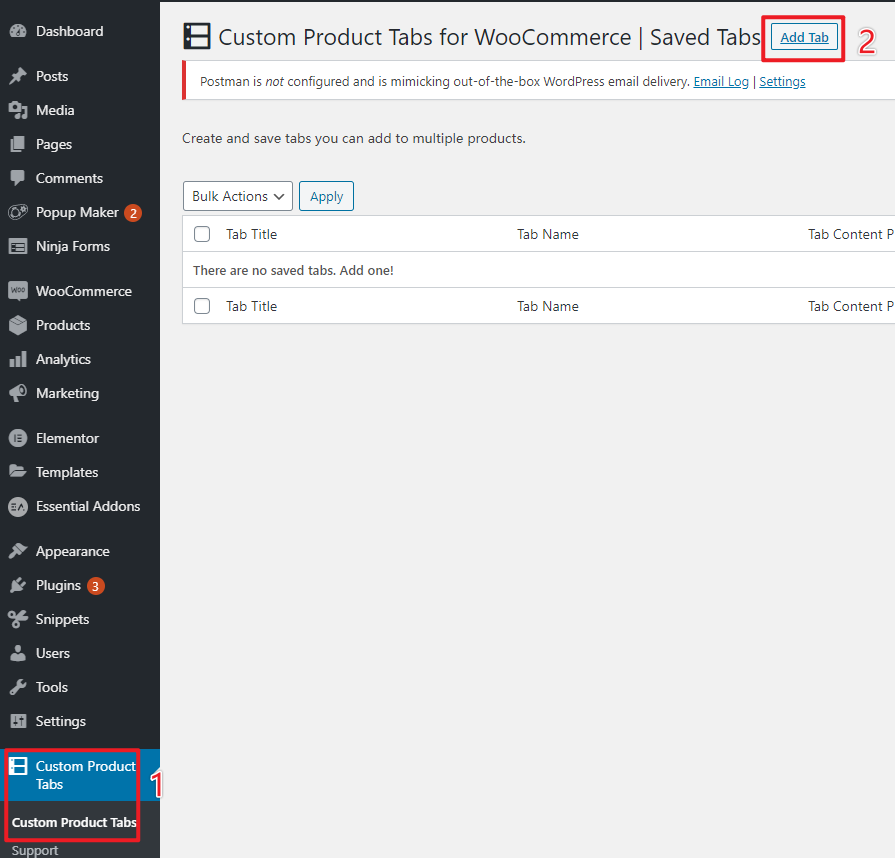
Task: Click the Plugins plug icon
Action: [x=18, y=585]
